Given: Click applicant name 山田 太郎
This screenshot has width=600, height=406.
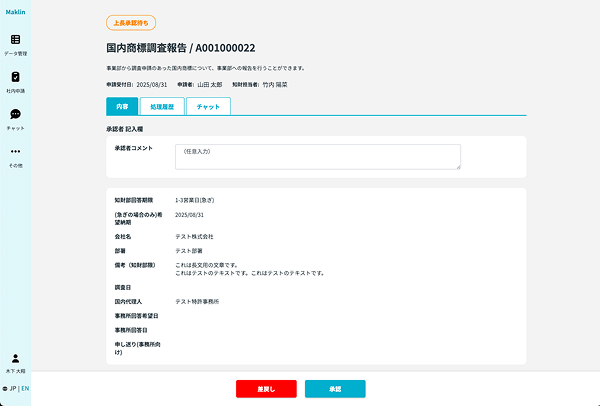Looking at the screenshot, I should click(x=211, y=85).
